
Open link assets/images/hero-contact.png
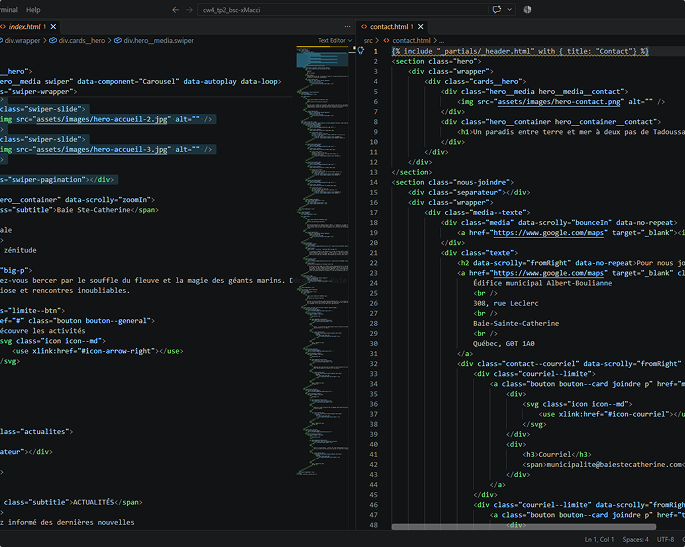(x=559, y=101)
